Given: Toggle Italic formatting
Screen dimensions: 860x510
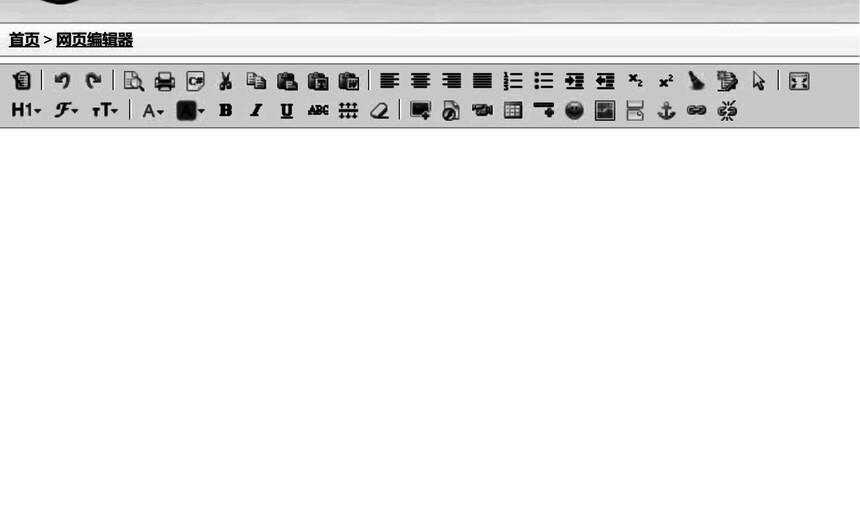Looking at the screenshot, I should click(256, 110).
